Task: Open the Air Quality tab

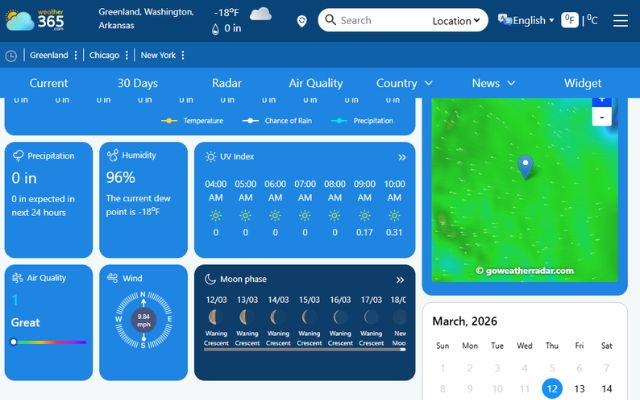Action: click(316, 83)
